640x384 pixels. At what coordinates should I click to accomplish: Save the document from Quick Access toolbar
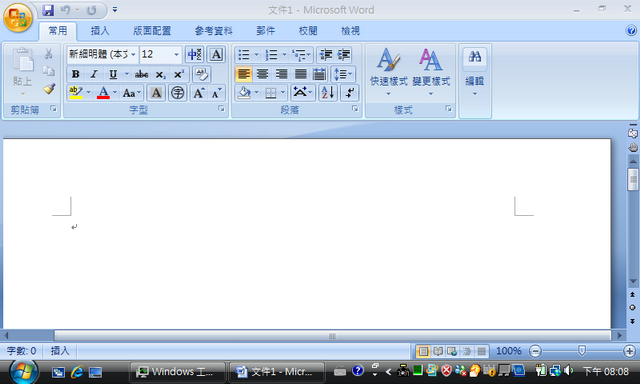[x=48, y=10]
